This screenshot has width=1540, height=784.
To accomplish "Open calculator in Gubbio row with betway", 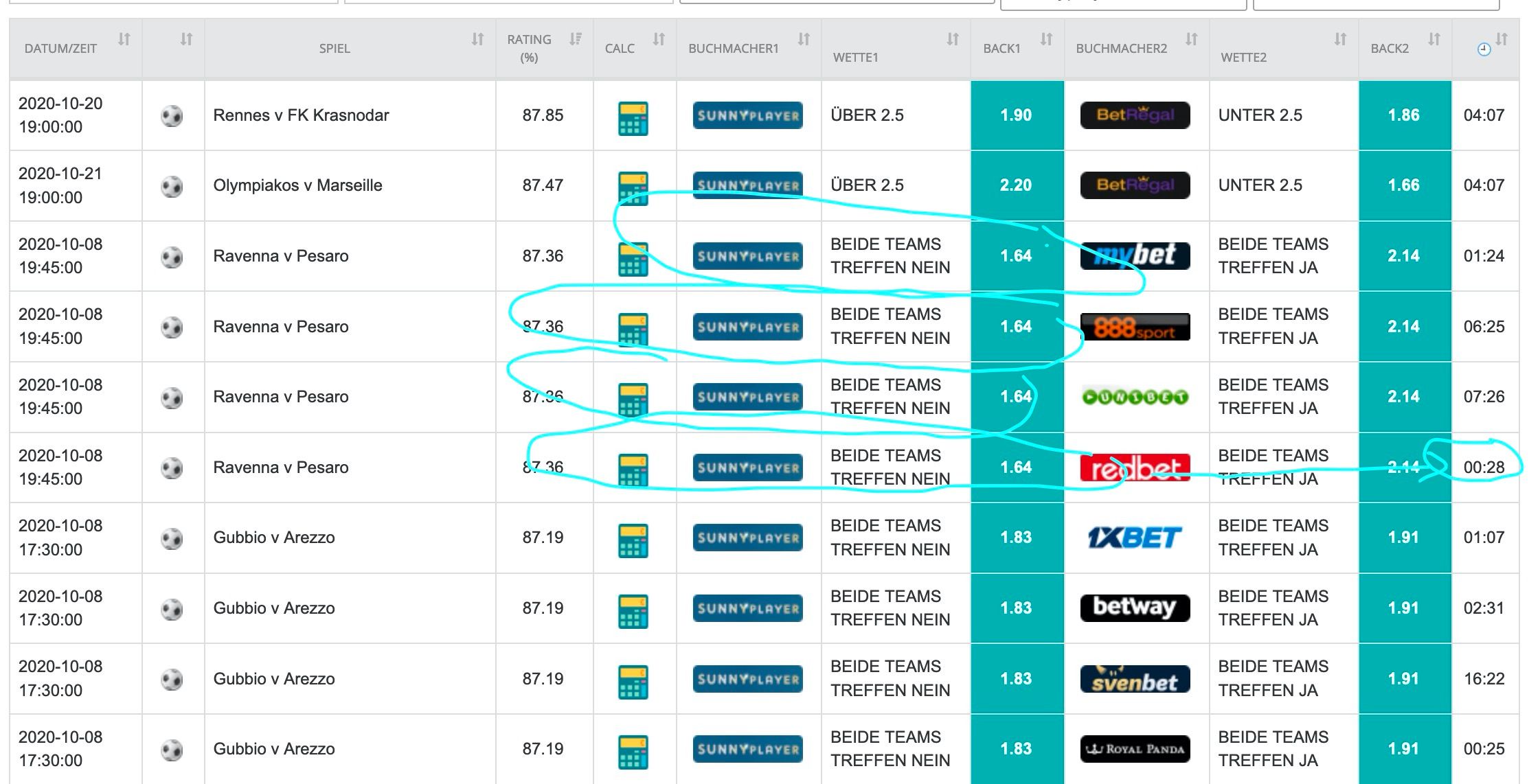I will (x=633, y=612).
